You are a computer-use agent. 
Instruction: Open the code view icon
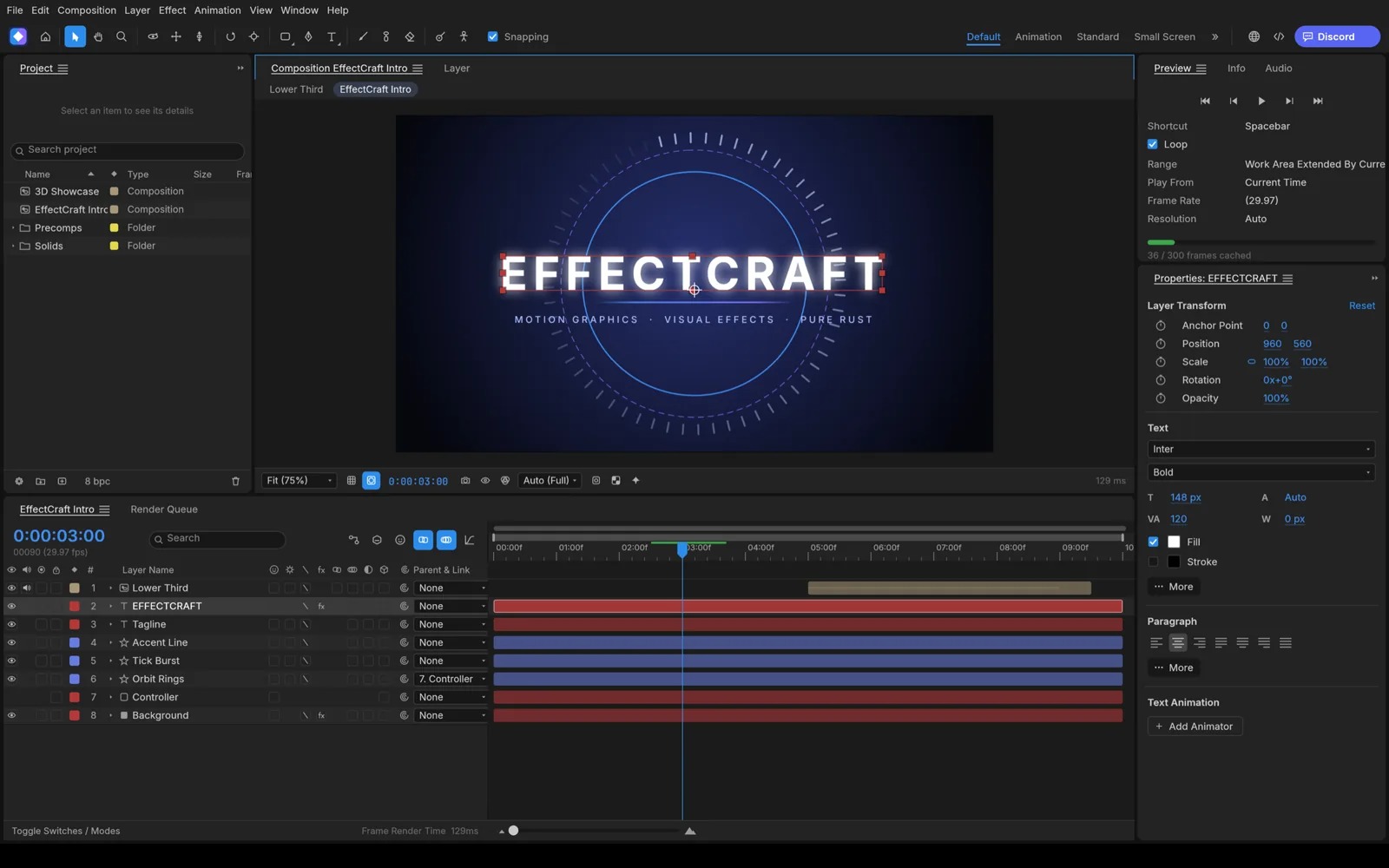coord(1279,36)
